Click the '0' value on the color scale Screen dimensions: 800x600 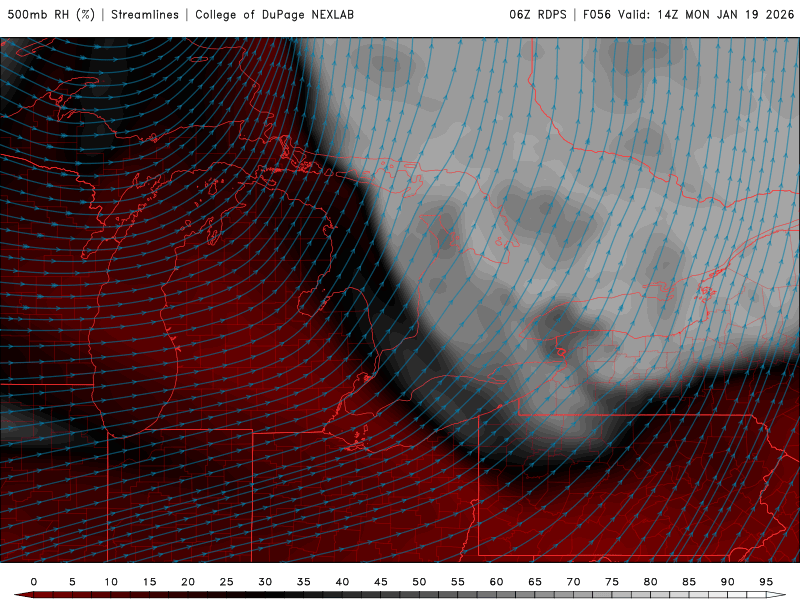(34, 582)
